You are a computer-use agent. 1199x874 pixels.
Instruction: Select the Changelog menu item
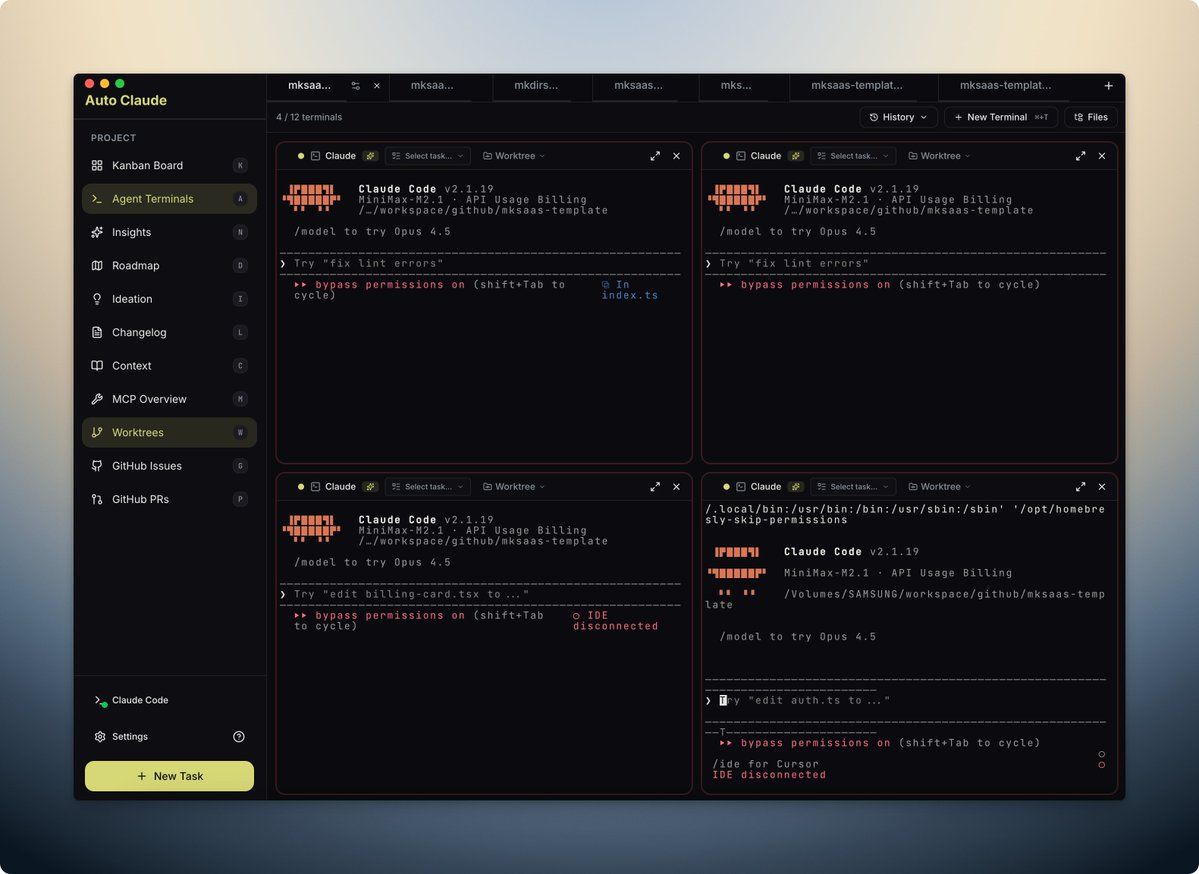[139, 333]
